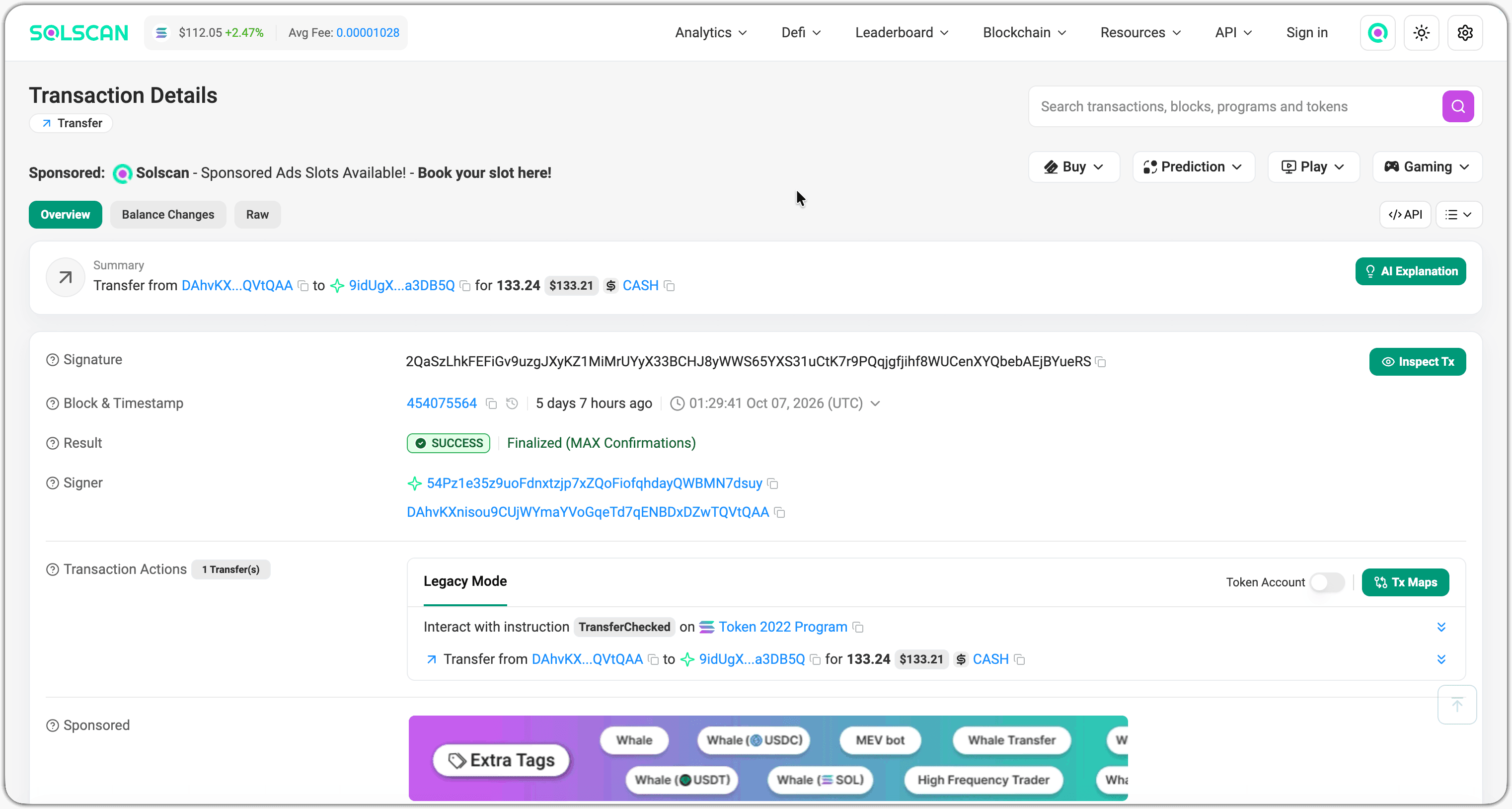Open the list view options dropdown
1512x809 pixels.
(x=1458, y=215)
